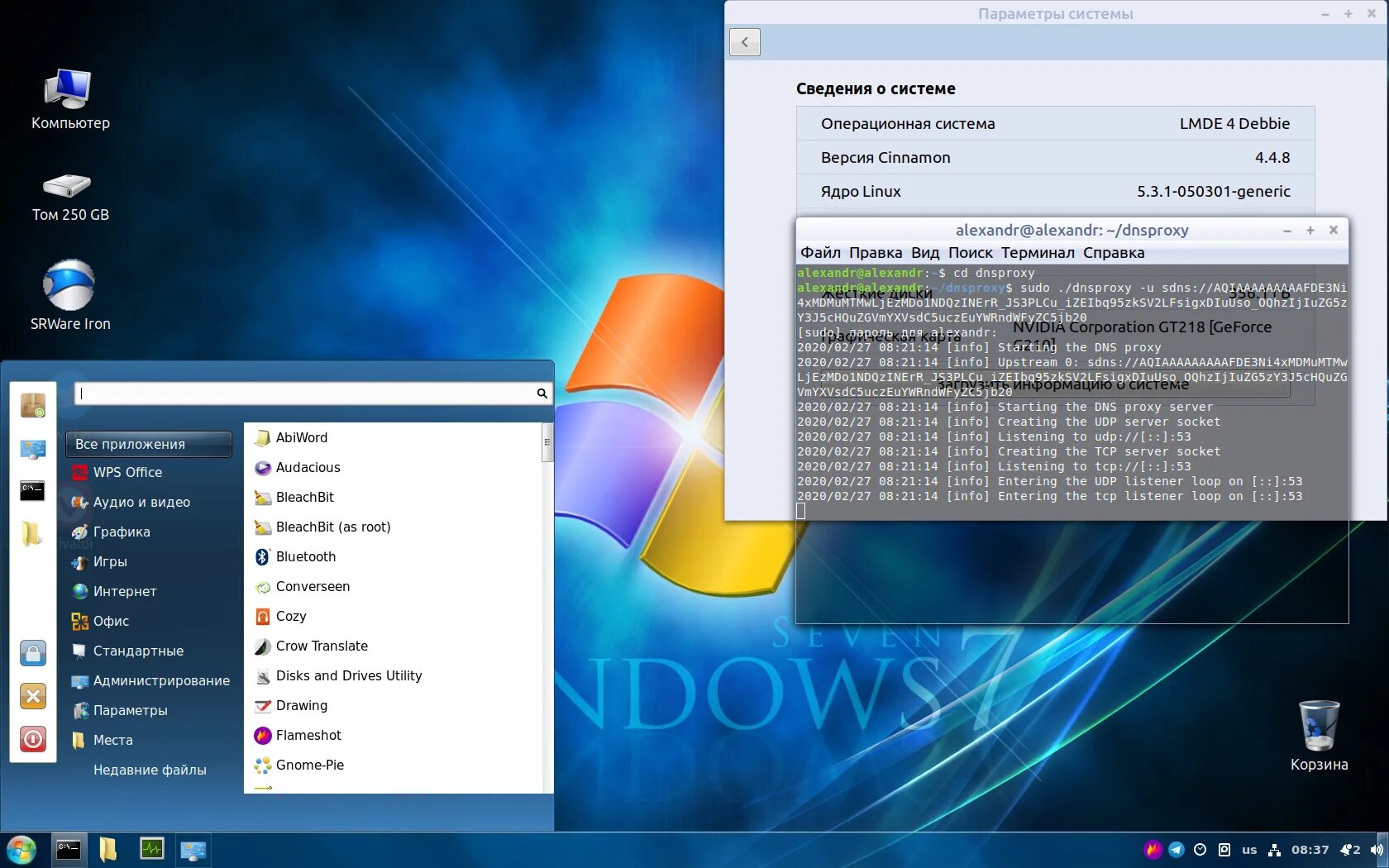The image size is (1389, 868).
Task: Launch Gnome-Pie from the application list
Action: tap(394, 765)
